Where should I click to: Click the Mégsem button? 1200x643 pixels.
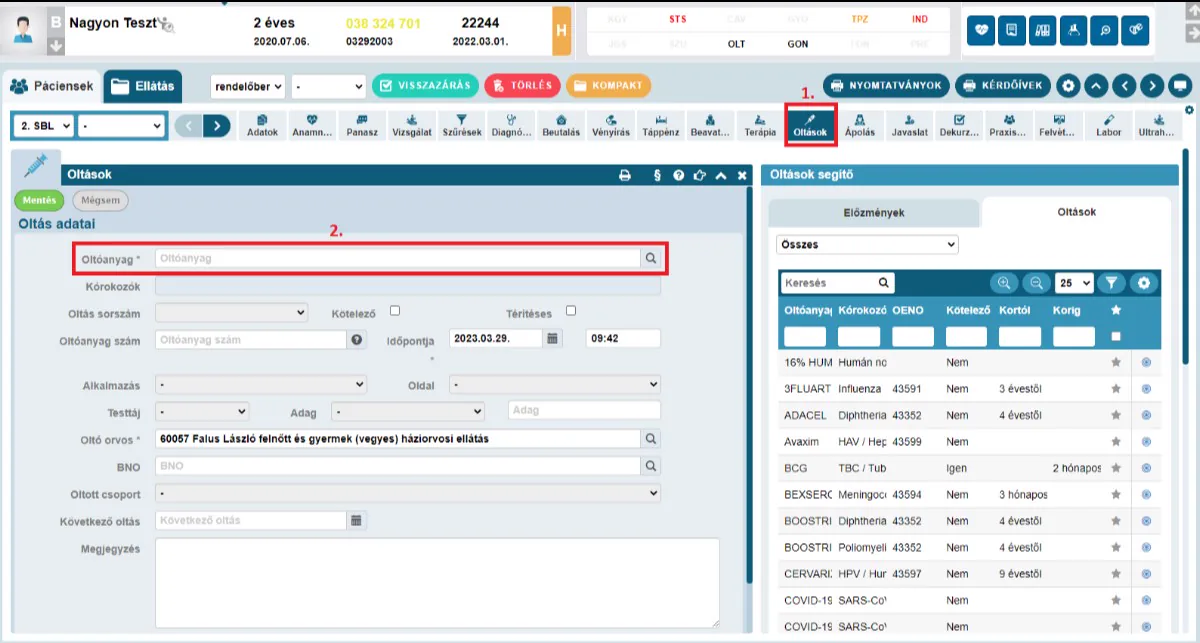point(100,200)
